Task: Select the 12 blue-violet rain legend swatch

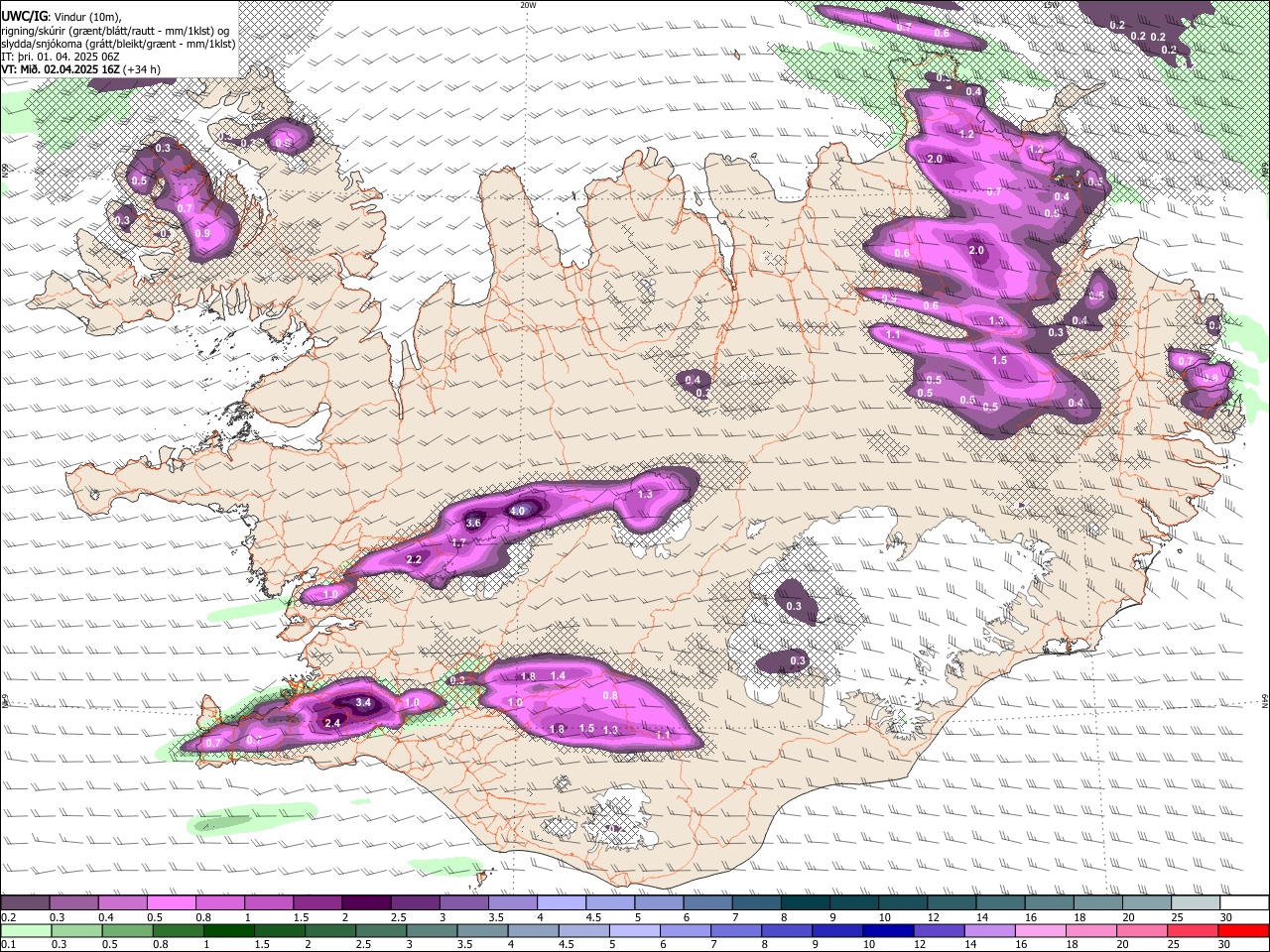Action: [x=938, y=930]
